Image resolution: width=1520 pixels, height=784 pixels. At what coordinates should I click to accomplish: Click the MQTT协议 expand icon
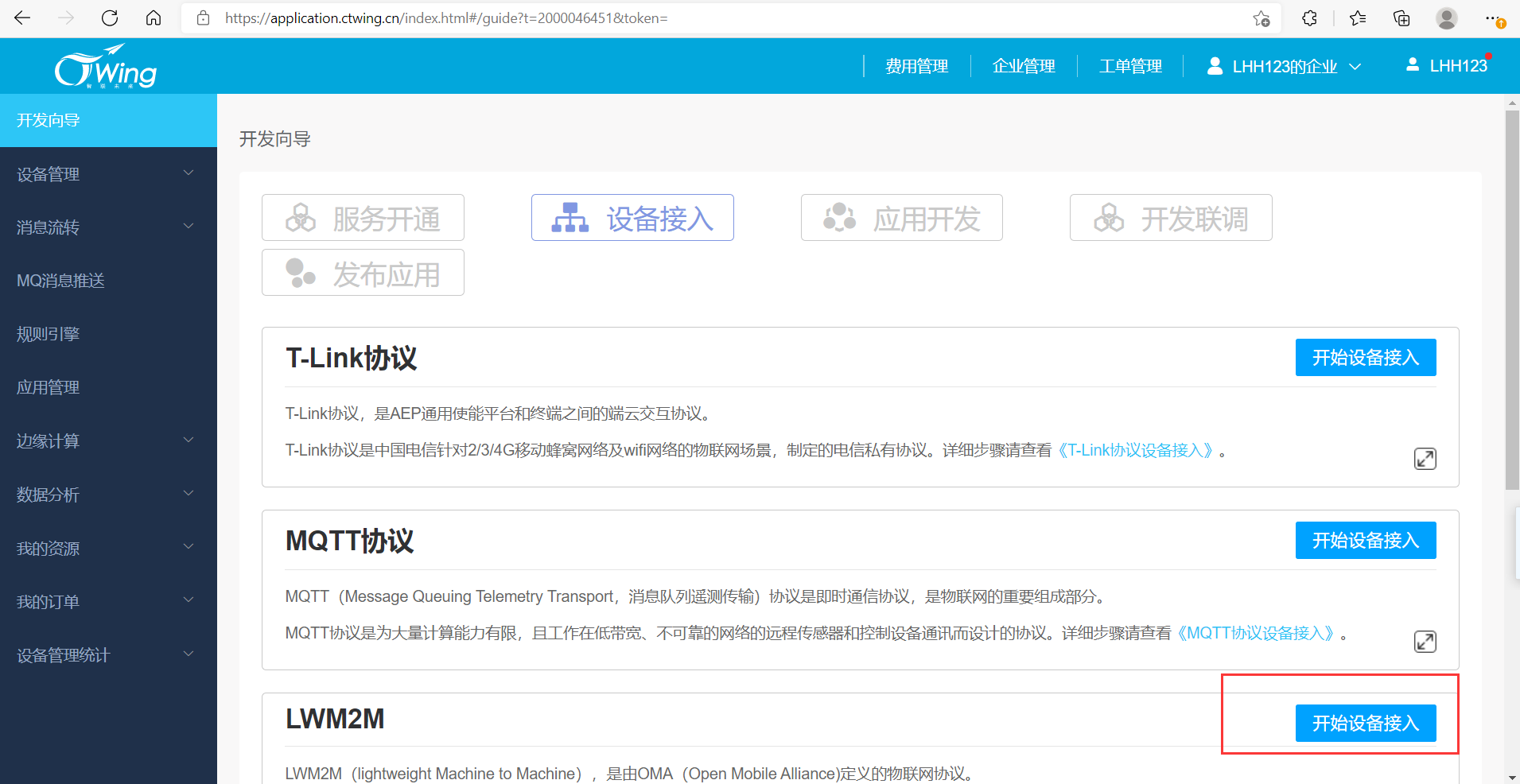pyautogui.click(x=1425, y=641)
